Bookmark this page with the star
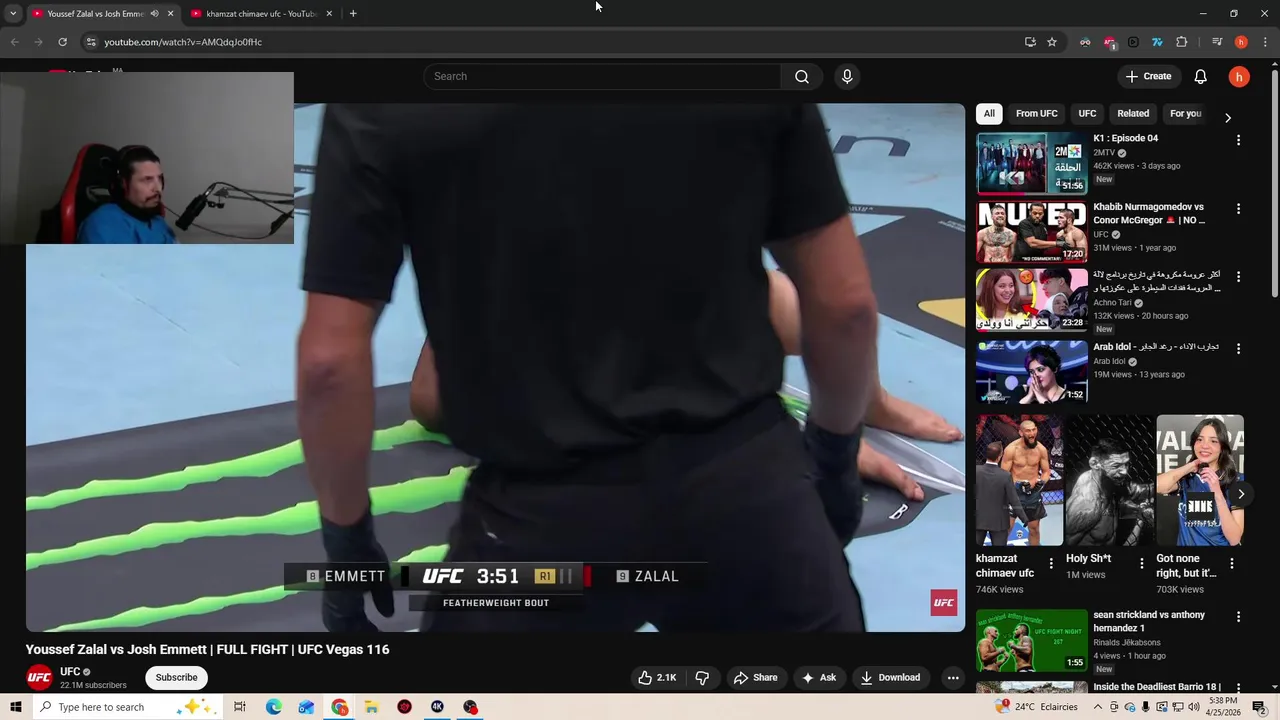 coord(1052,42)
